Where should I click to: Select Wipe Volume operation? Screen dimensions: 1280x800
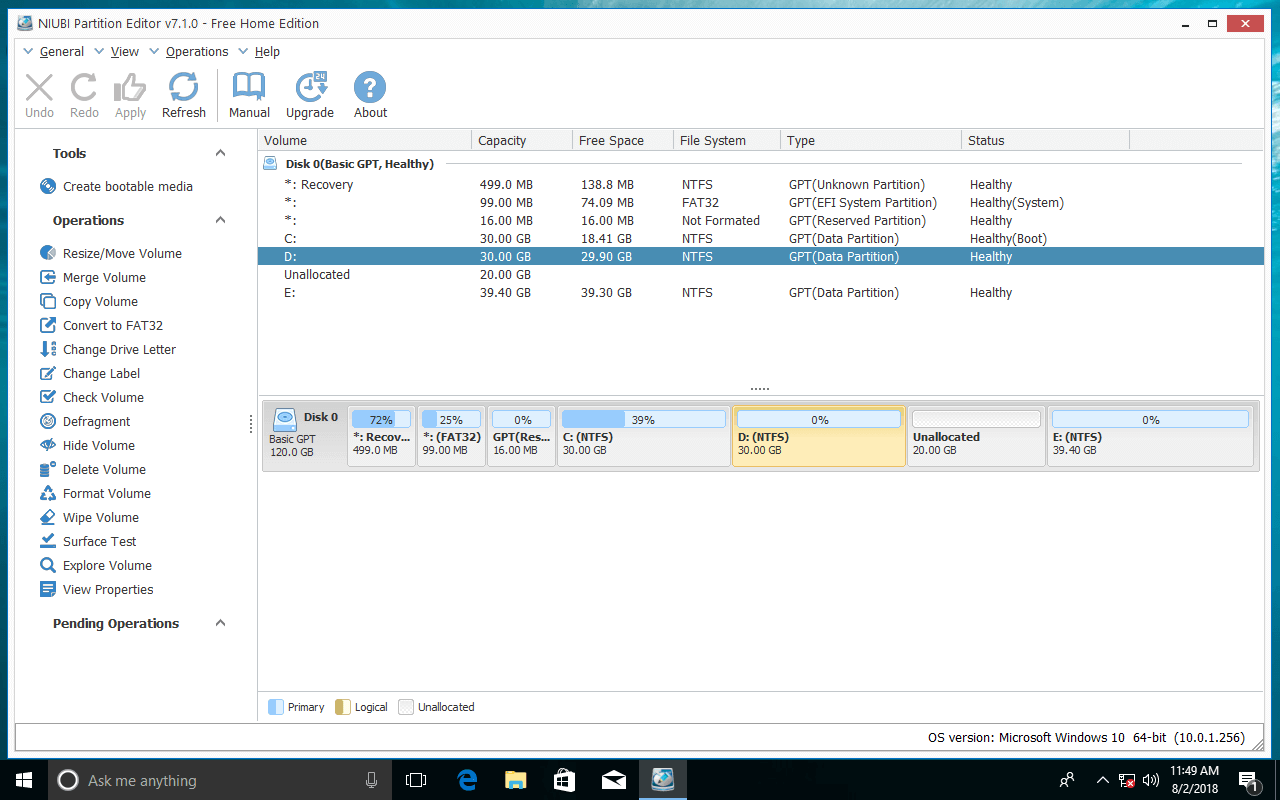[x=89, y=517]
